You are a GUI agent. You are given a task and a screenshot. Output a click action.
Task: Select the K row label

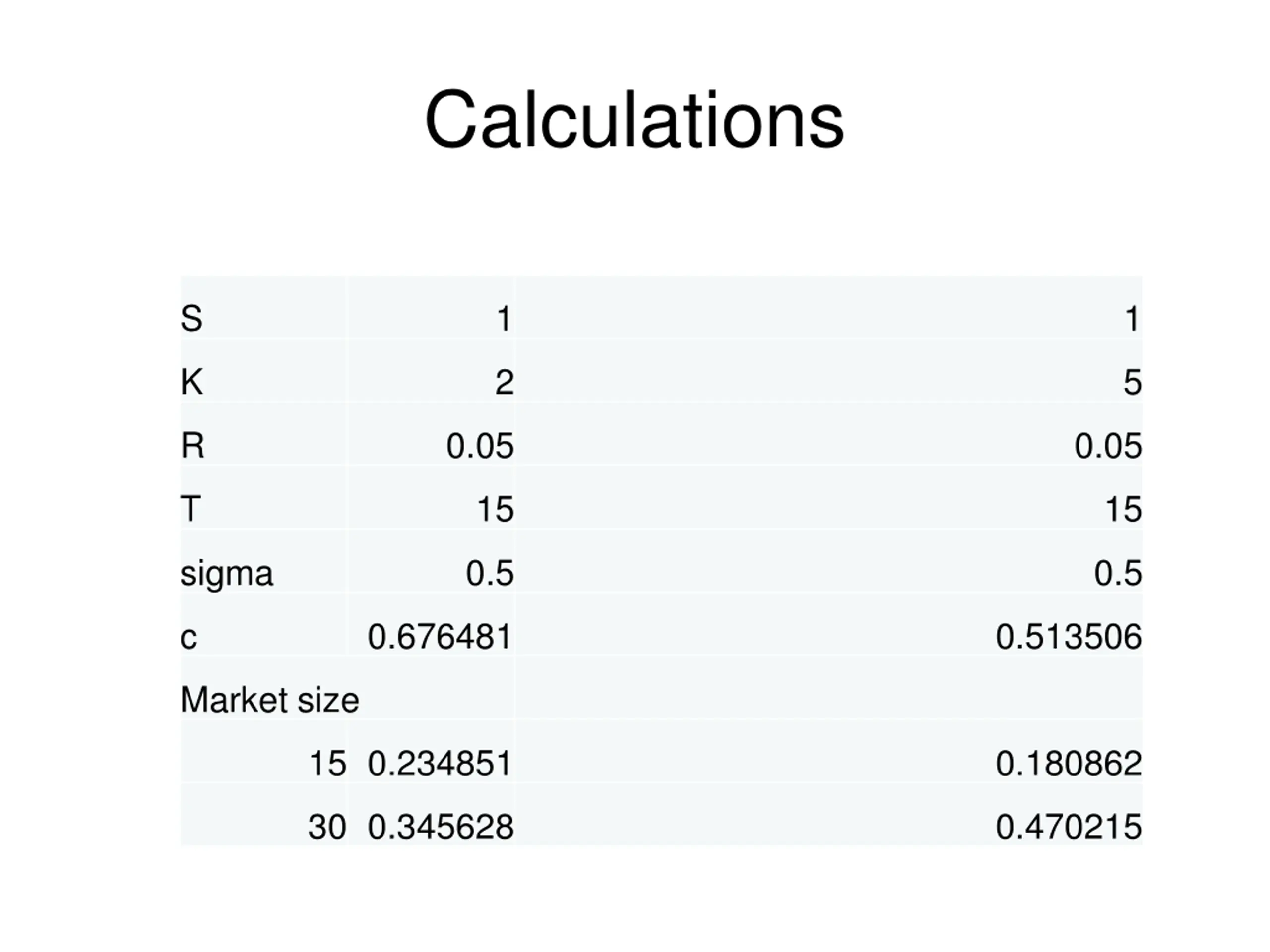click(192, 382)
